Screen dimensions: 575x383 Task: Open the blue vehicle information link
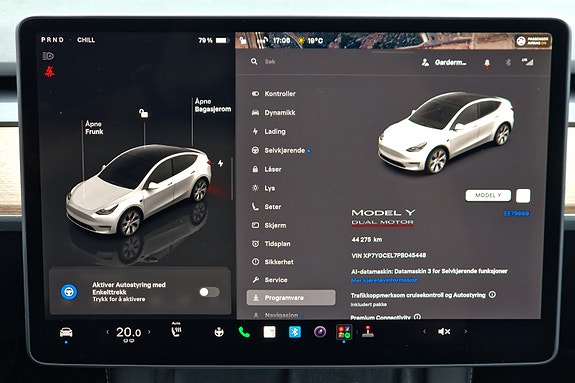click(385, 280)
